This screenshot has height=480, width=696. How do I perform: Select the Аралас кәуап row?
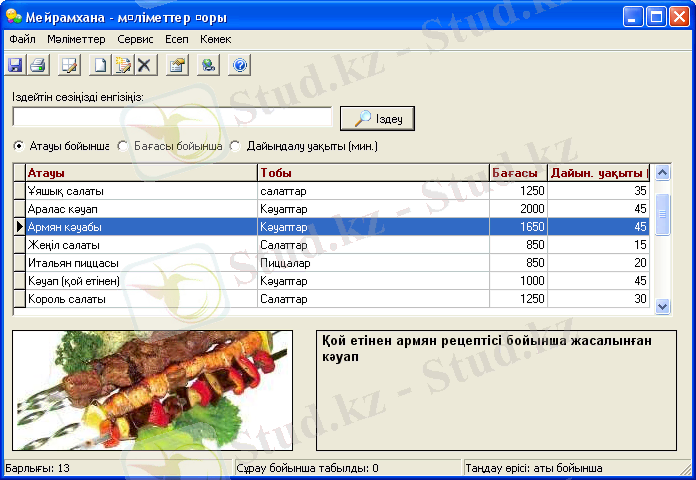pyautogui.click(x=331, y=209)
